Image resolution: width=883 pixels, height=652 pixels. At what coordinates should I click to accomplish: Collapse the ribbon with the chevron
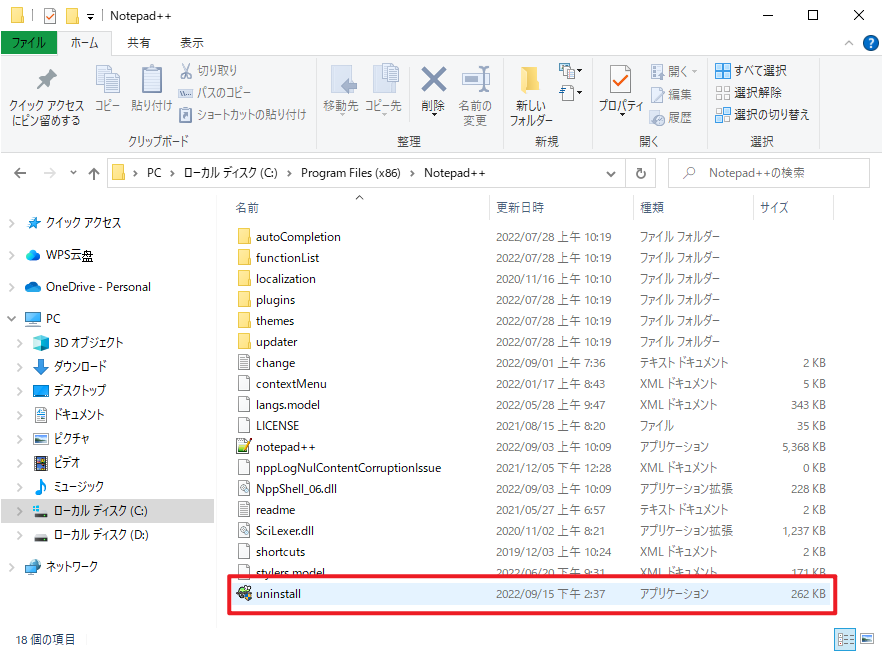[849, 43]
